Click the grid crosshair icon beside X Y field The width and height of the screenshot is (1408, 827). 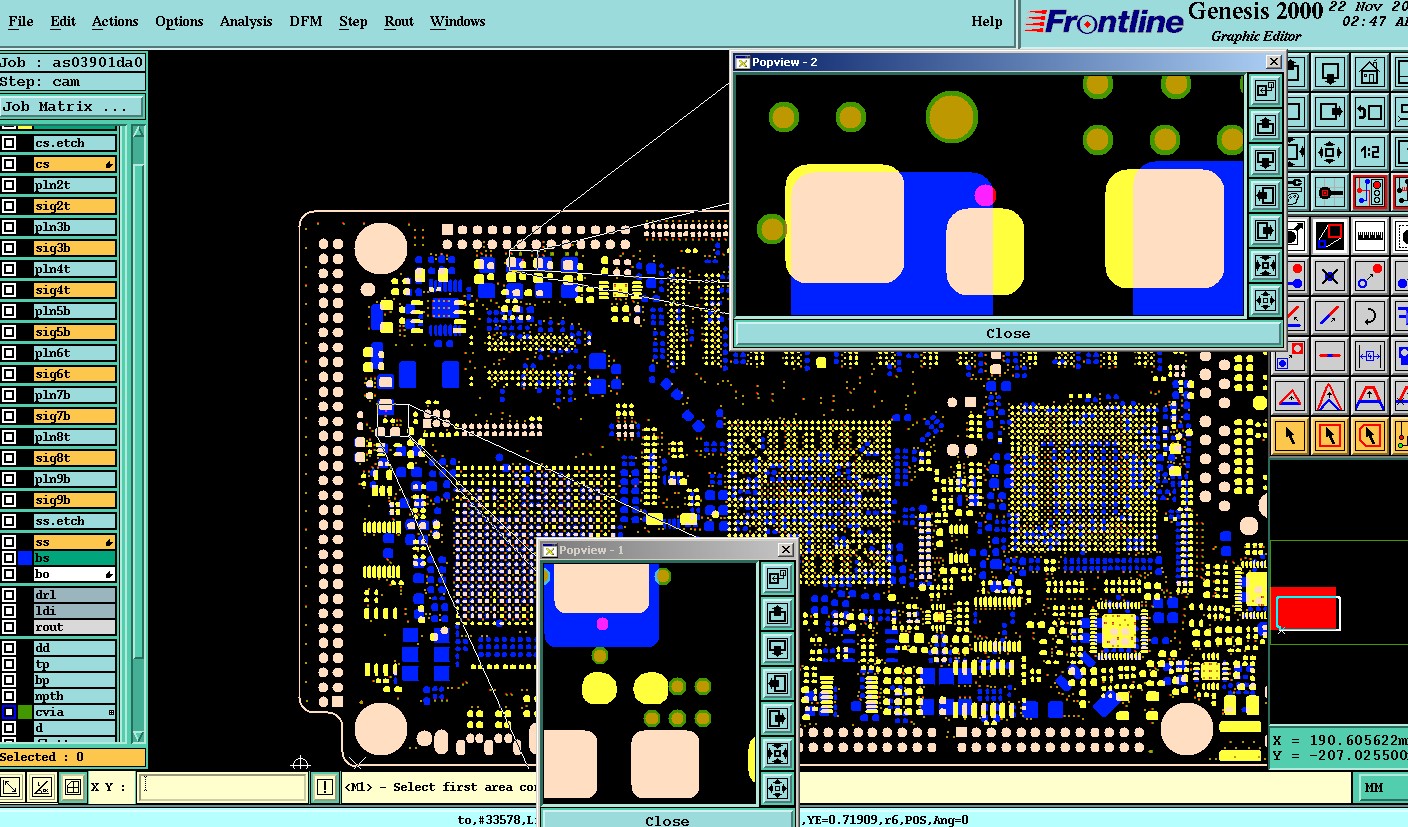pyautogui.click(x=72, y=787)
